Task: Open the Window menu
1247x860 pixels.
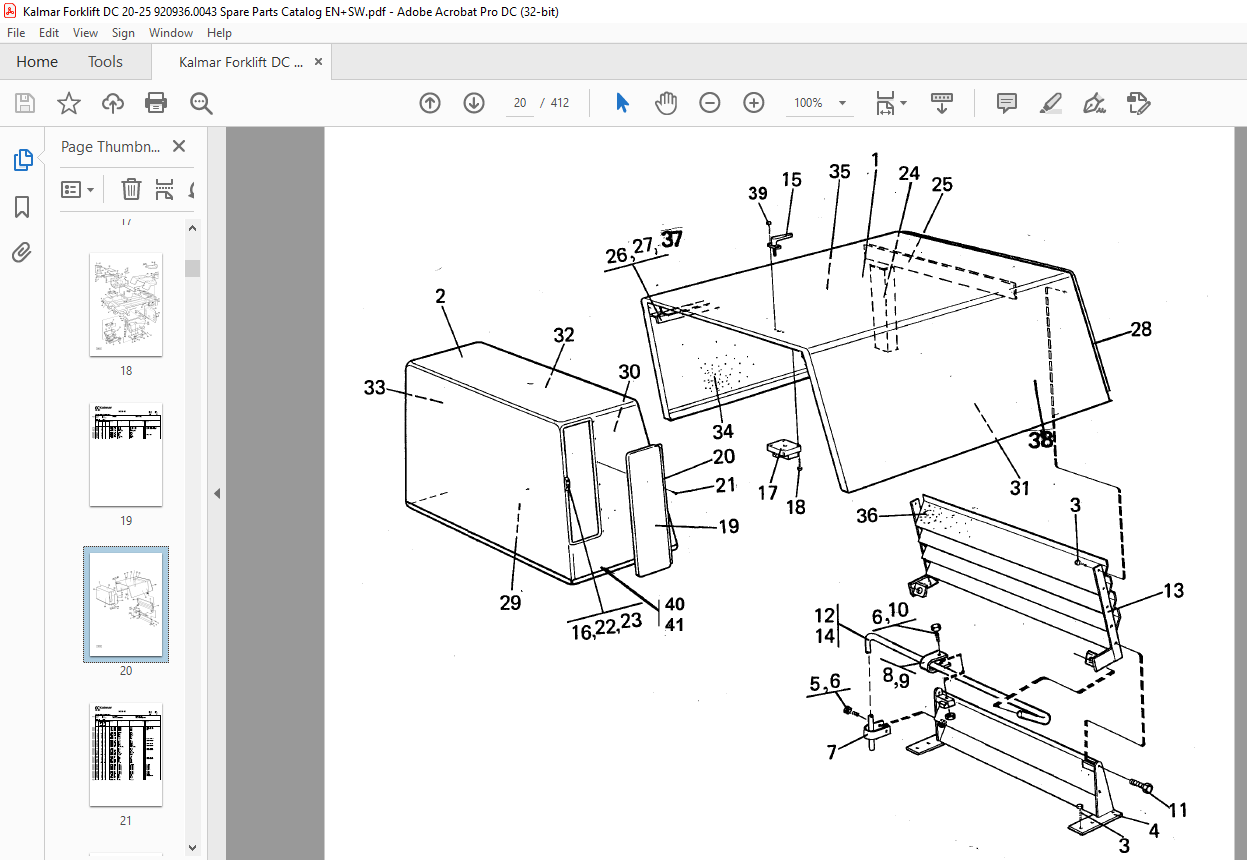Action: click(x=171, y=33)
